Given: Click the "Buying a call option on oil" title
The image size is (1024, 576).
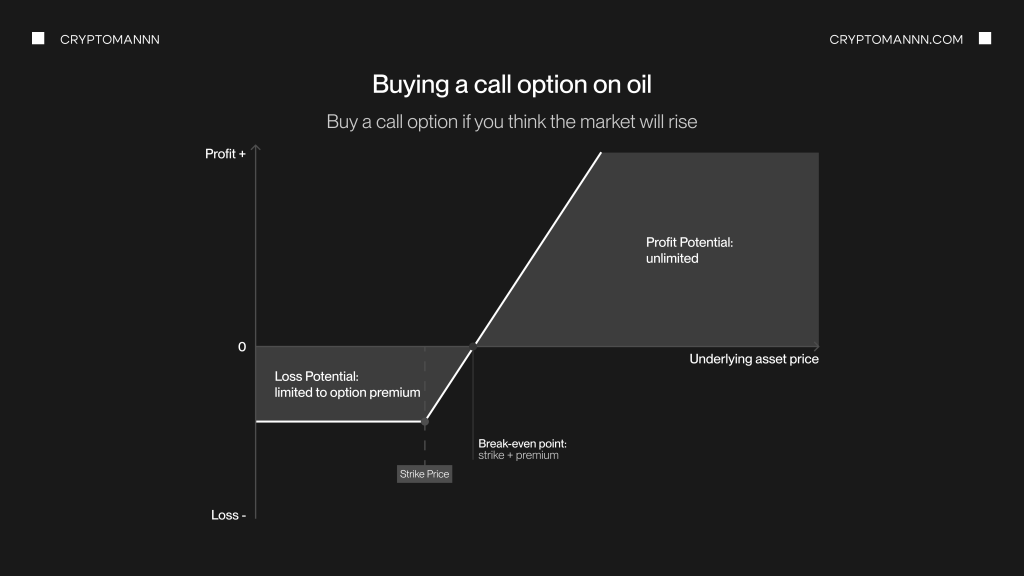Looking at the screenshot, I should click(x=512, y=84).
